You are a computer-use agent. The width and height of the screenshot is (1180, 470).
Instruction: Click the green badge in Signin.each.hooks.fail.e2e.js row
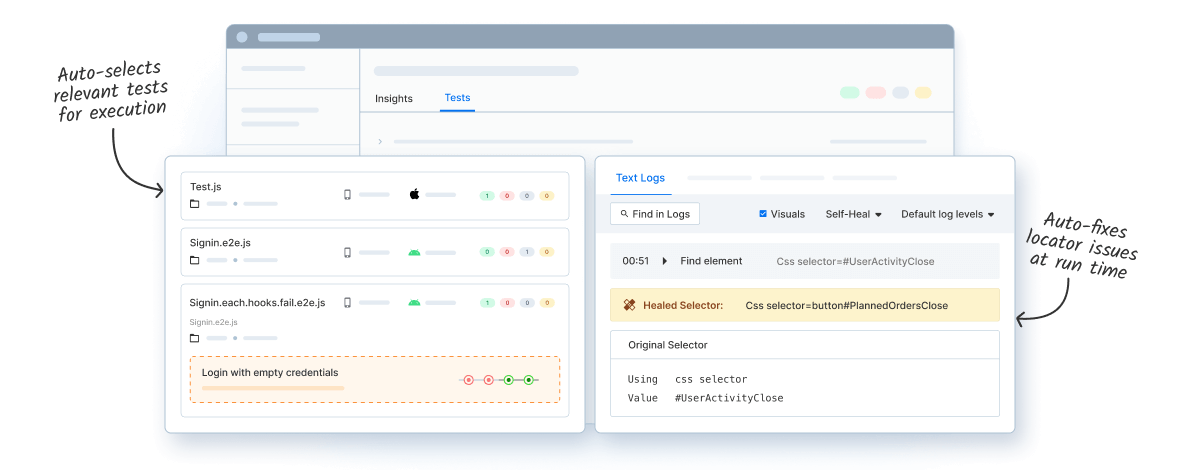[x=487, y=303]
